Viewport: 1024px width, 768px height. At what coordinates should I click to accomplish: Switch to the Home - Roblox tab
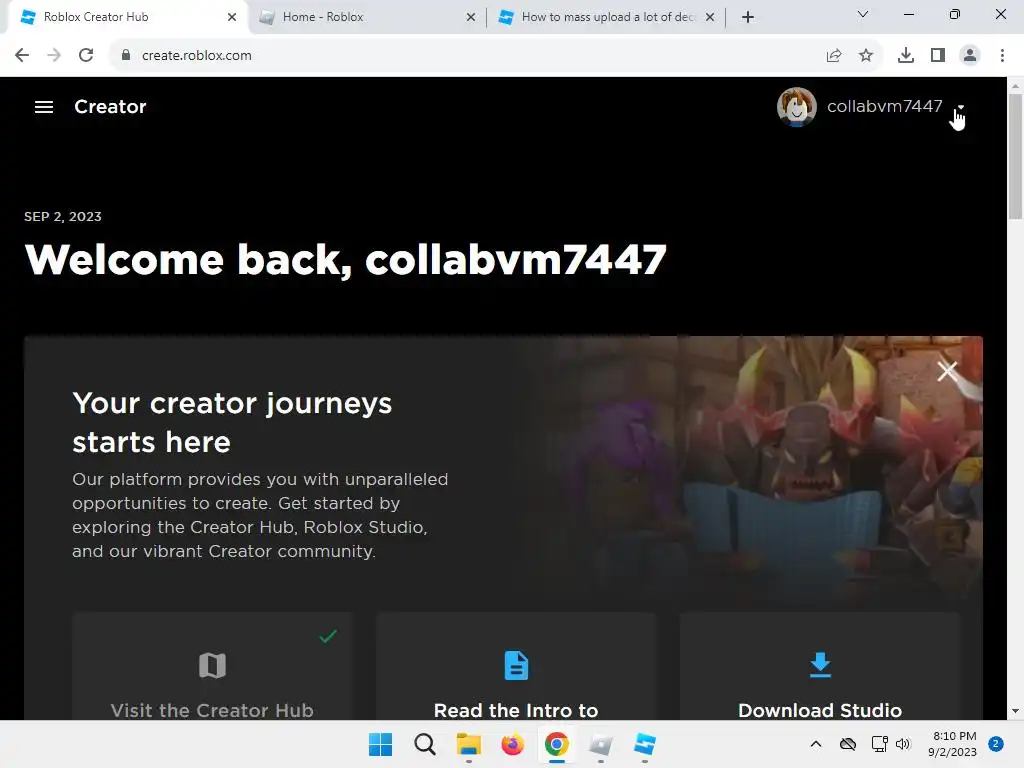coord(367,17)
